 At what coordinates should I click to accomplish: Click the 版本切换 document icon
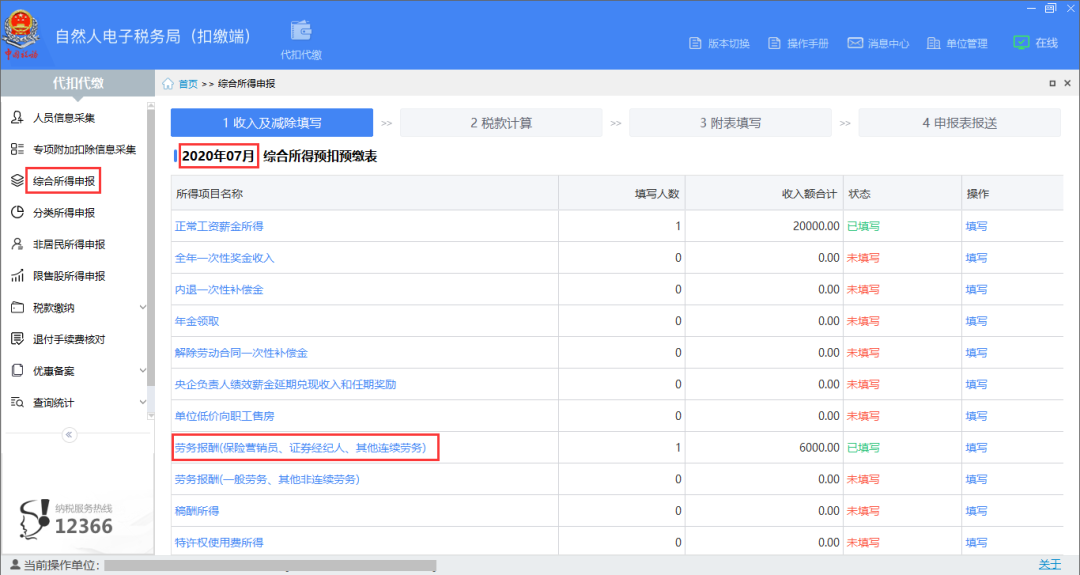click(696, 43)
